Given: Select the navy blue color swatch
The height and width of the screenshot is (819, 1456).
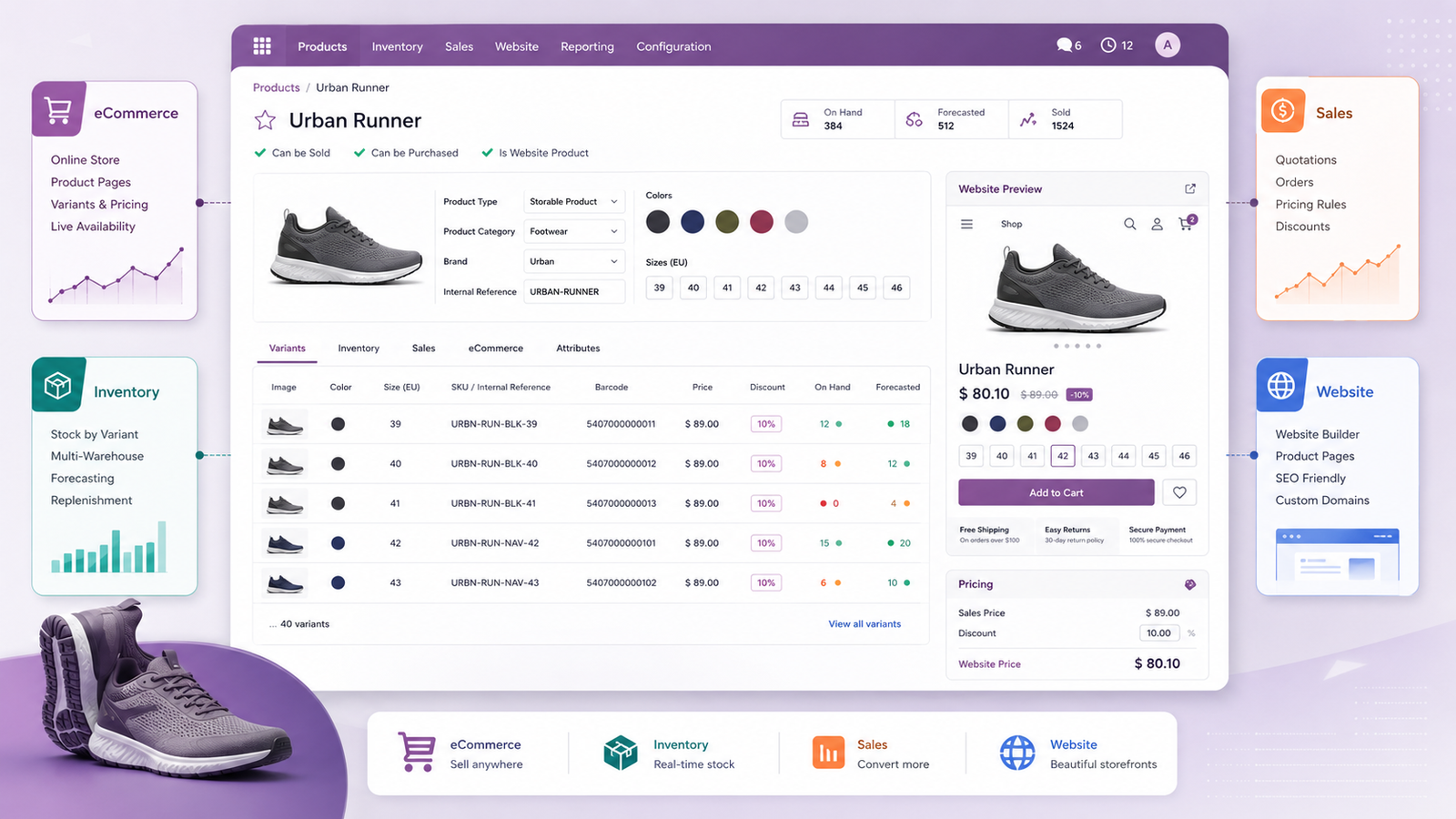Looking at the screenshot, I should click(x=693, y=221).
